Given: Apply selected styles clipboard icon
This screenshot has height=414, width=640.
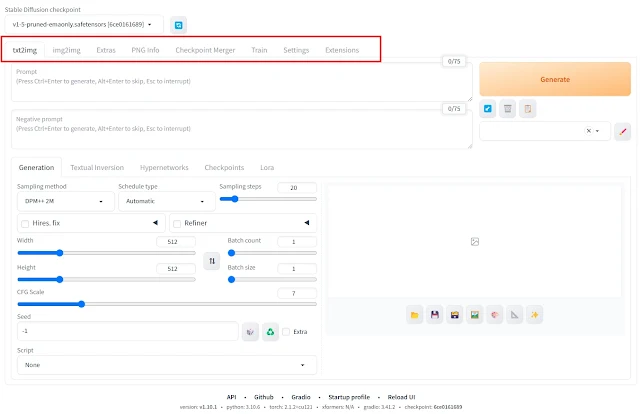Looking at the screenshot, I should pos(527,109).
